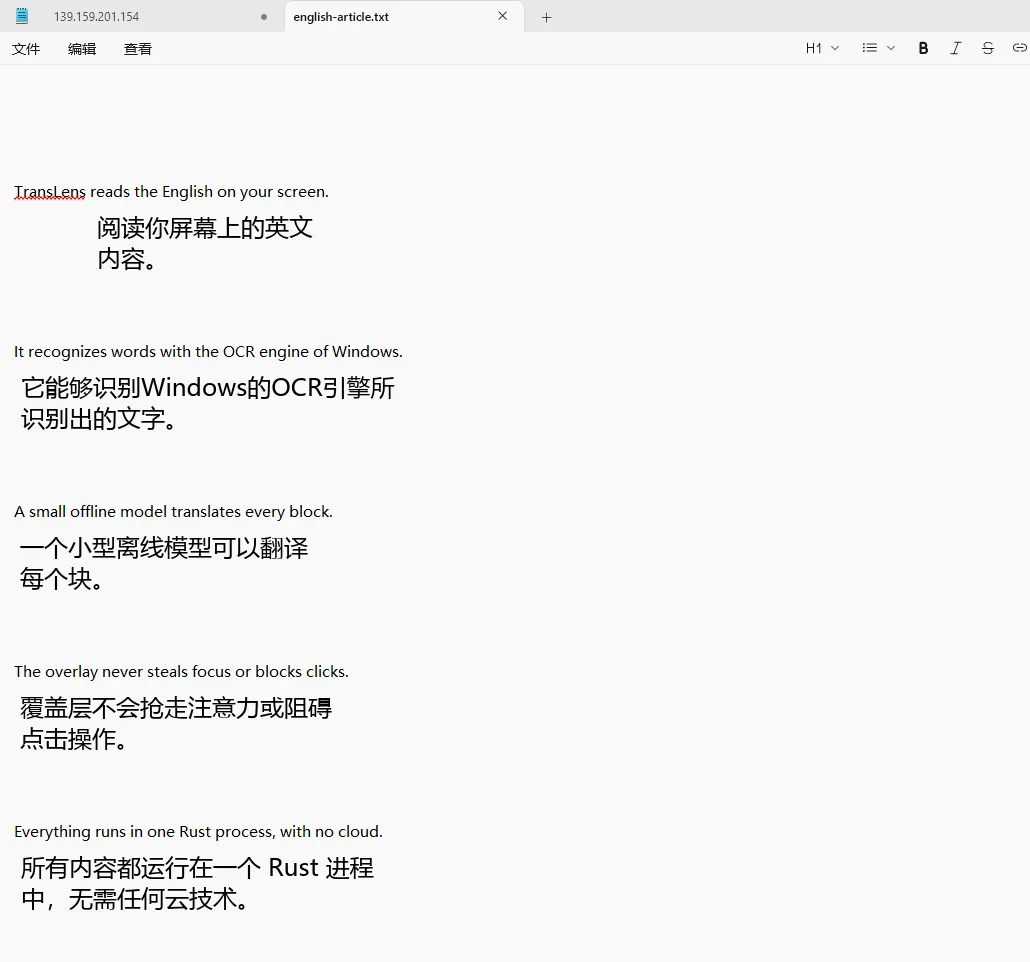Click the translation 一个小型离线模型可以翻译每个块。
1030x962 pixels.
pyautogui.click(x=164, y=563)
